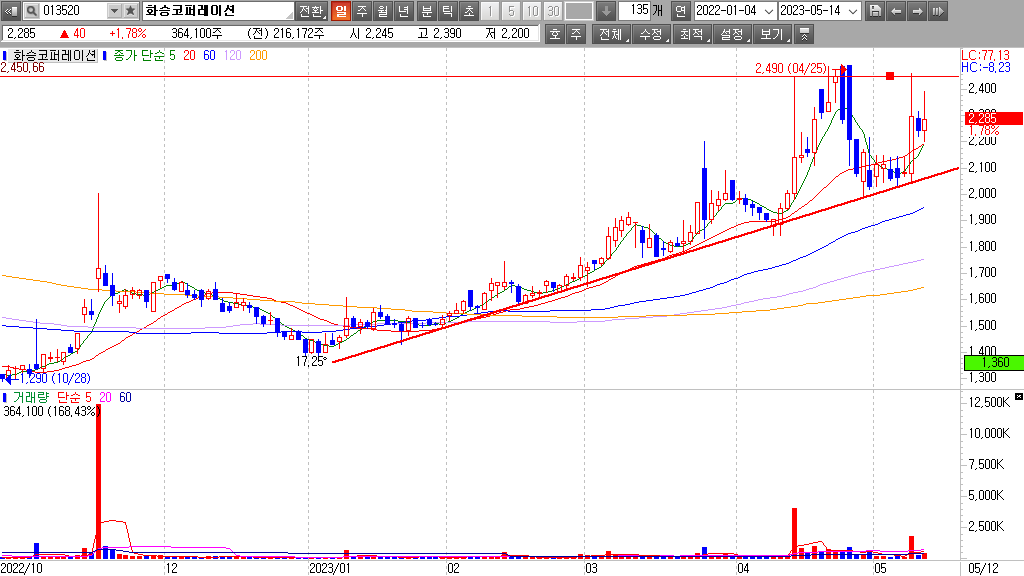Click the 호 quote button
Viewport: 1024px width, 576px height.
pyautogui.click(x=554, y=34)
